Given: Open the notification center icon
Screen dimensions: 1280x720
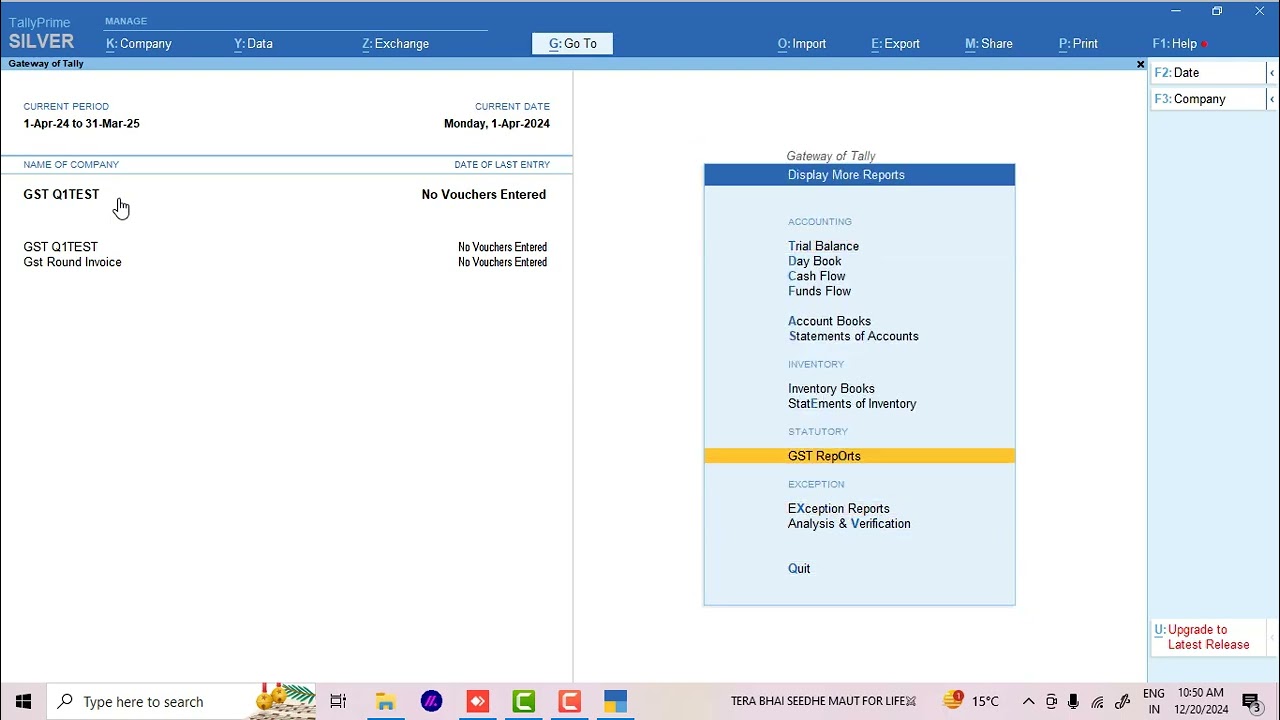Looking at the screenshot, I should [x=1251, y=701].
